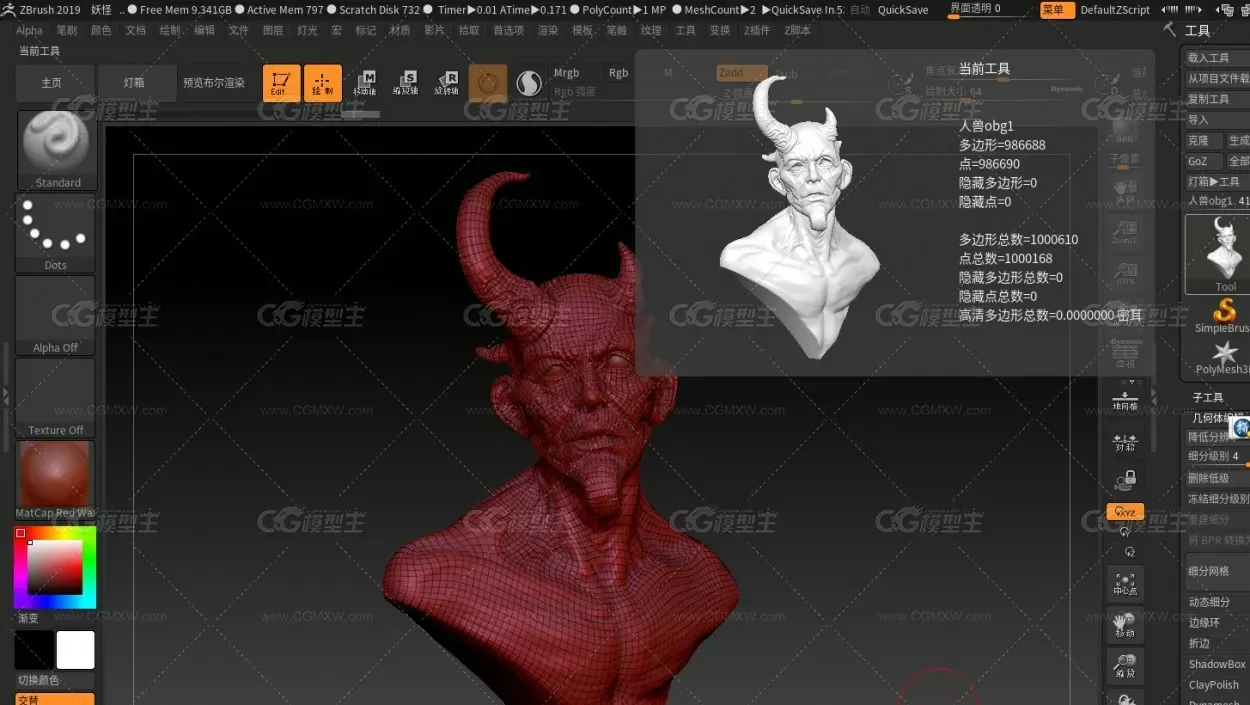Viewport: 1250px width, 705px height.
Task: Select the PolyMesh3D star tool icon
Action: coord(1224,357)
